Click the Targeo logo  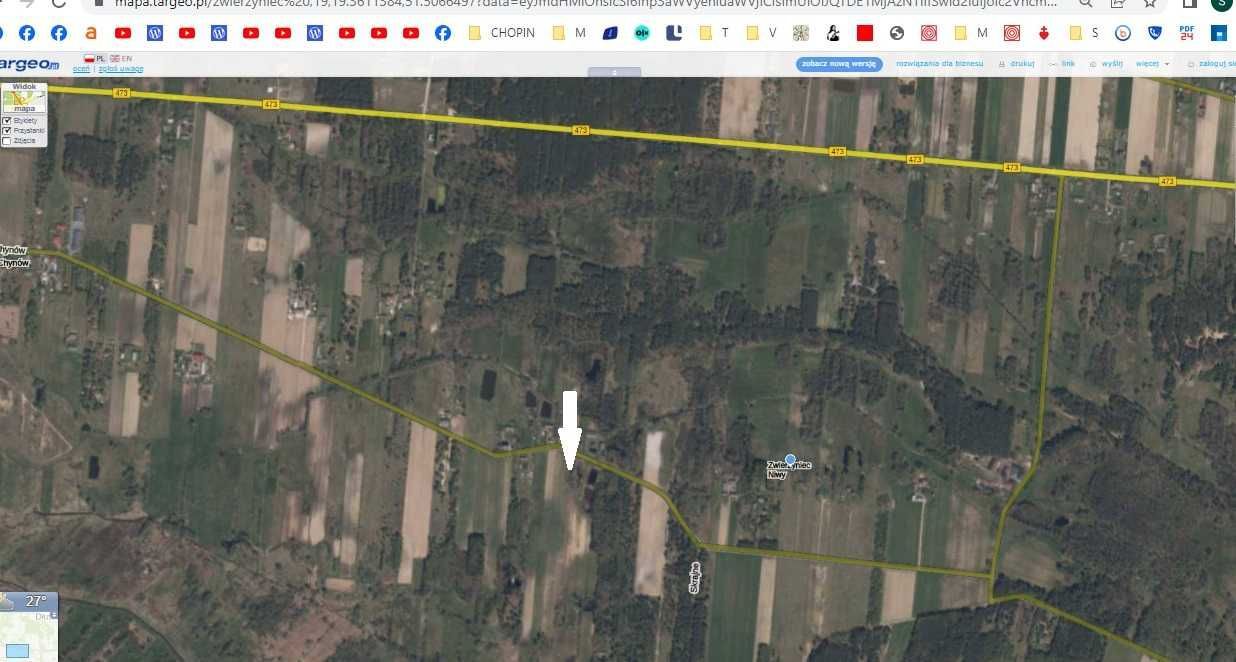click(30, 64)
